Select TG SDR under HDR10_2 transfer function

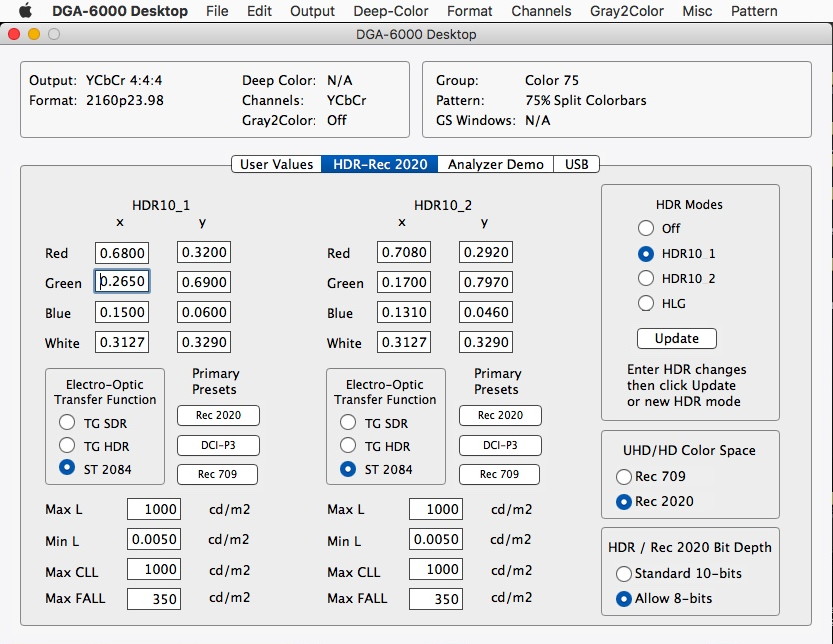point(349,423)
